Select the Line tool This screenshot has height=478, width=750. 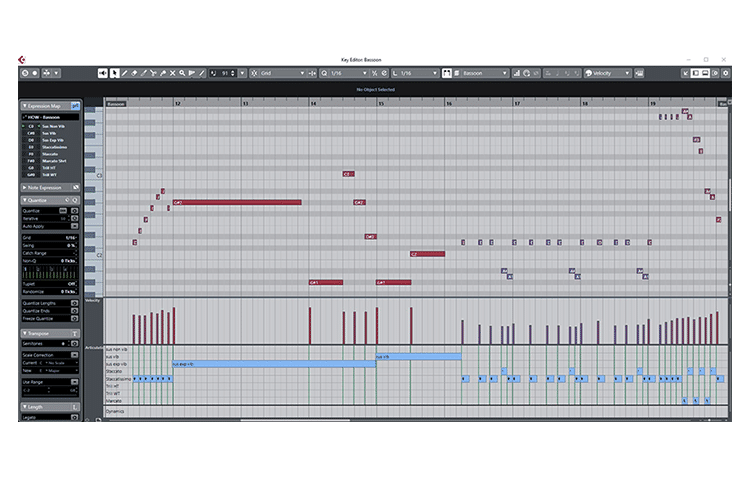pos(201,73)
